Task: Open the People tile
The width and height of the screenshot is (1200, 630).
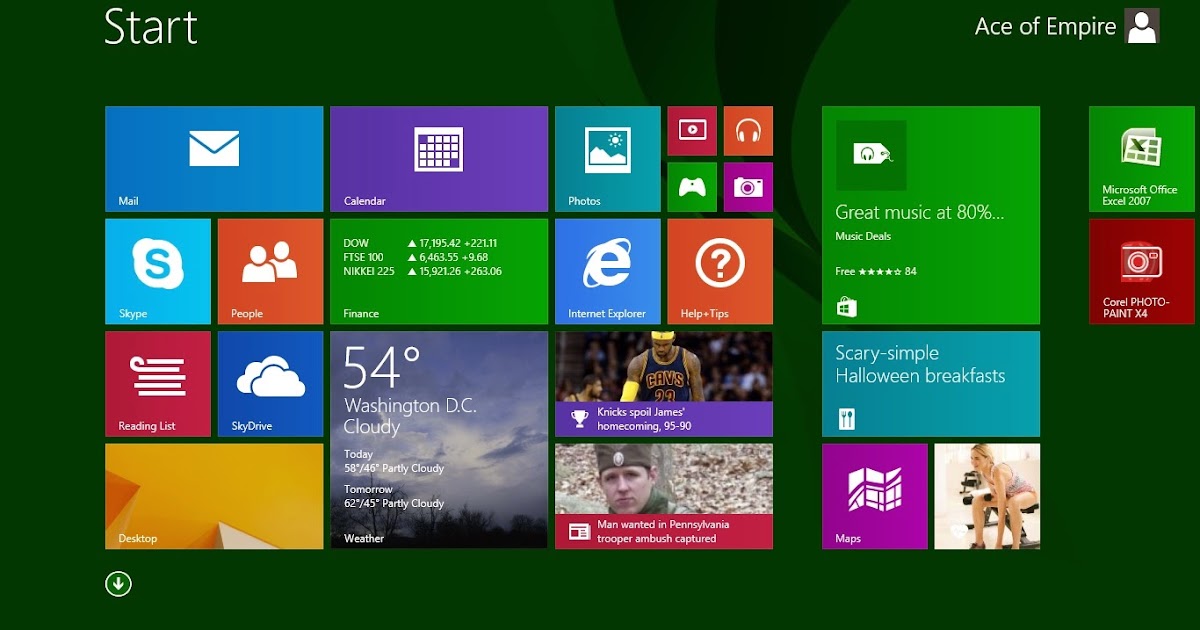Action: [x=270, y=271]
